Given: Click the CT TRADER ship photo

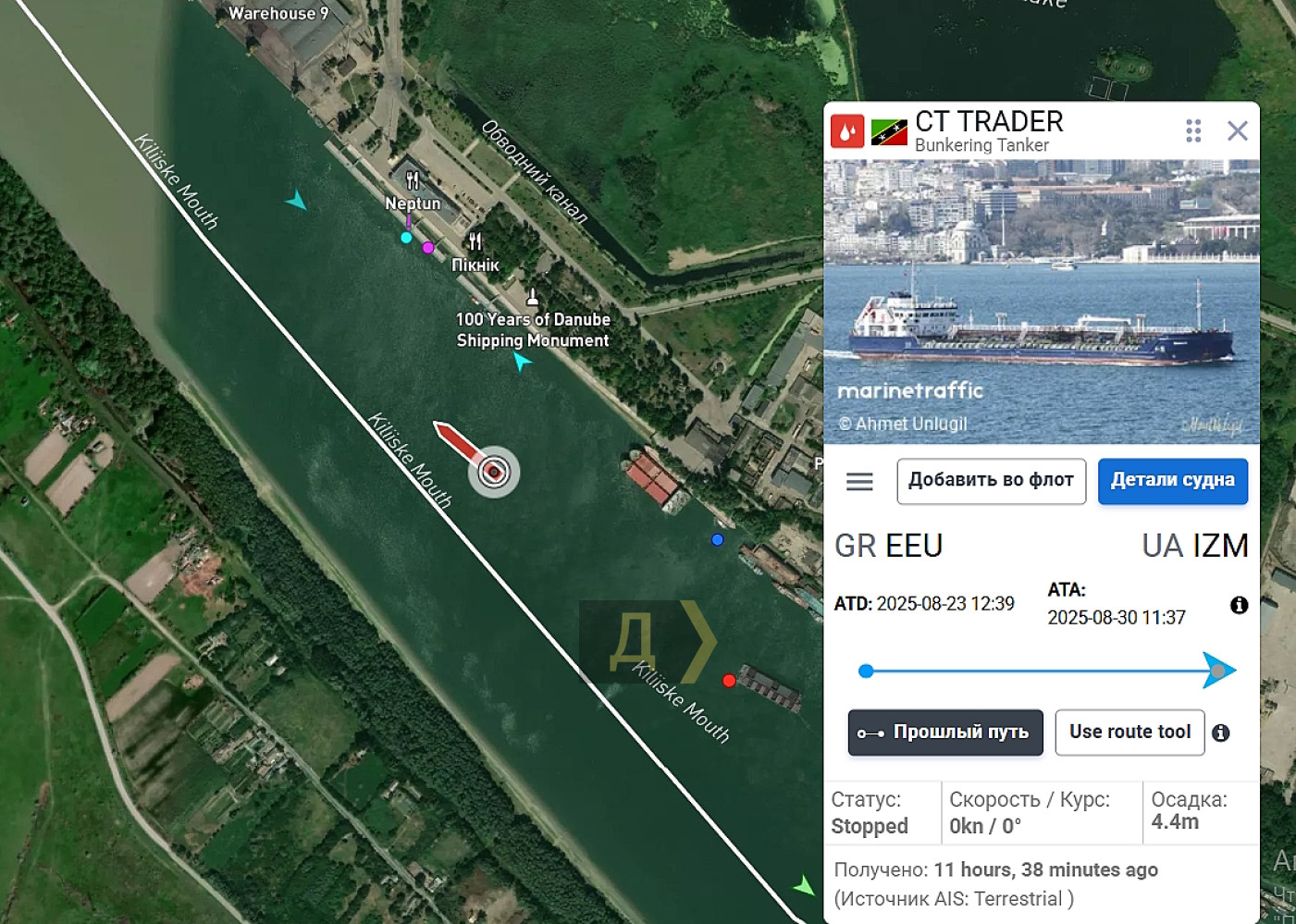Looking at the screenshot, I should point(1042,302).
